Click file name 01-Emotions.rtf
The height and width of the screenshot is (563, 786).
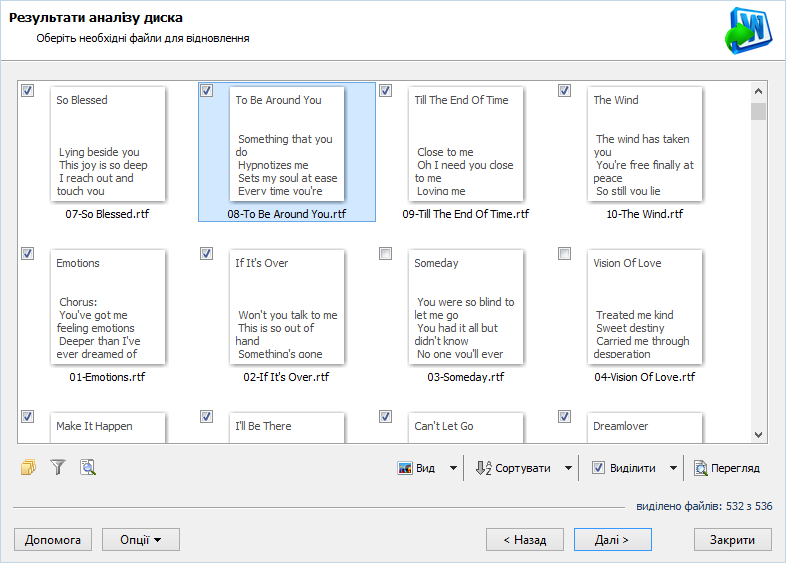(x=107, y=377)
